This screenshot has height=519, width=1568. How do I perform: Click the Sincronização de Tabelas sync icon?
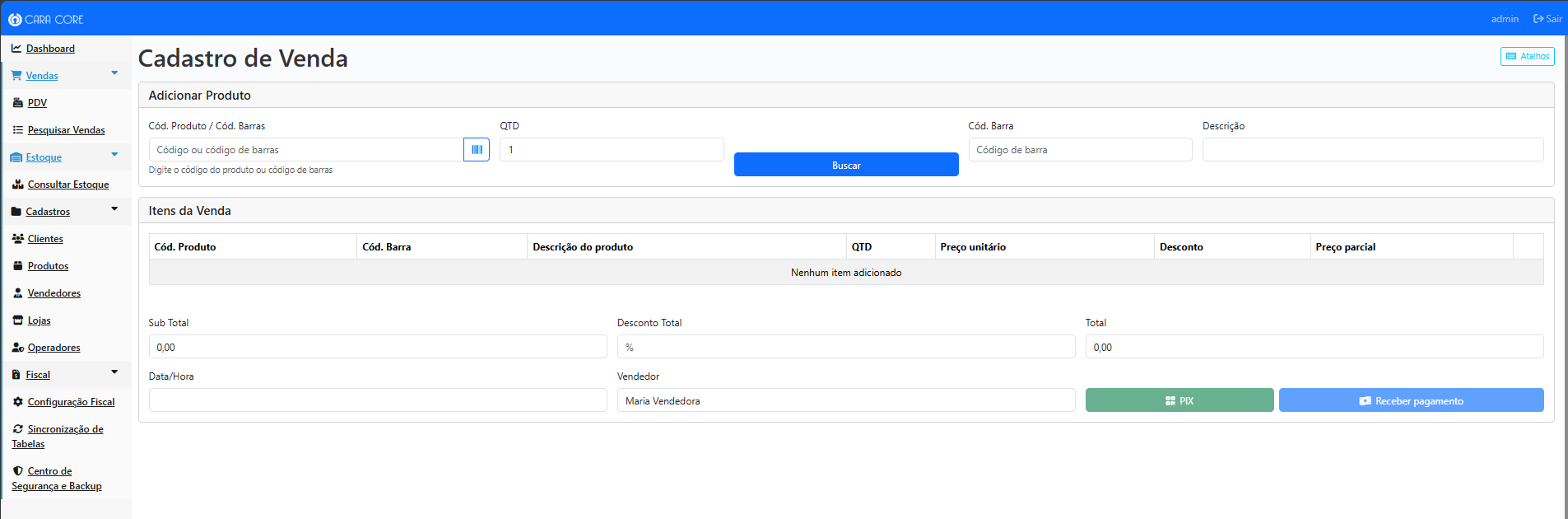coord(18,429)
